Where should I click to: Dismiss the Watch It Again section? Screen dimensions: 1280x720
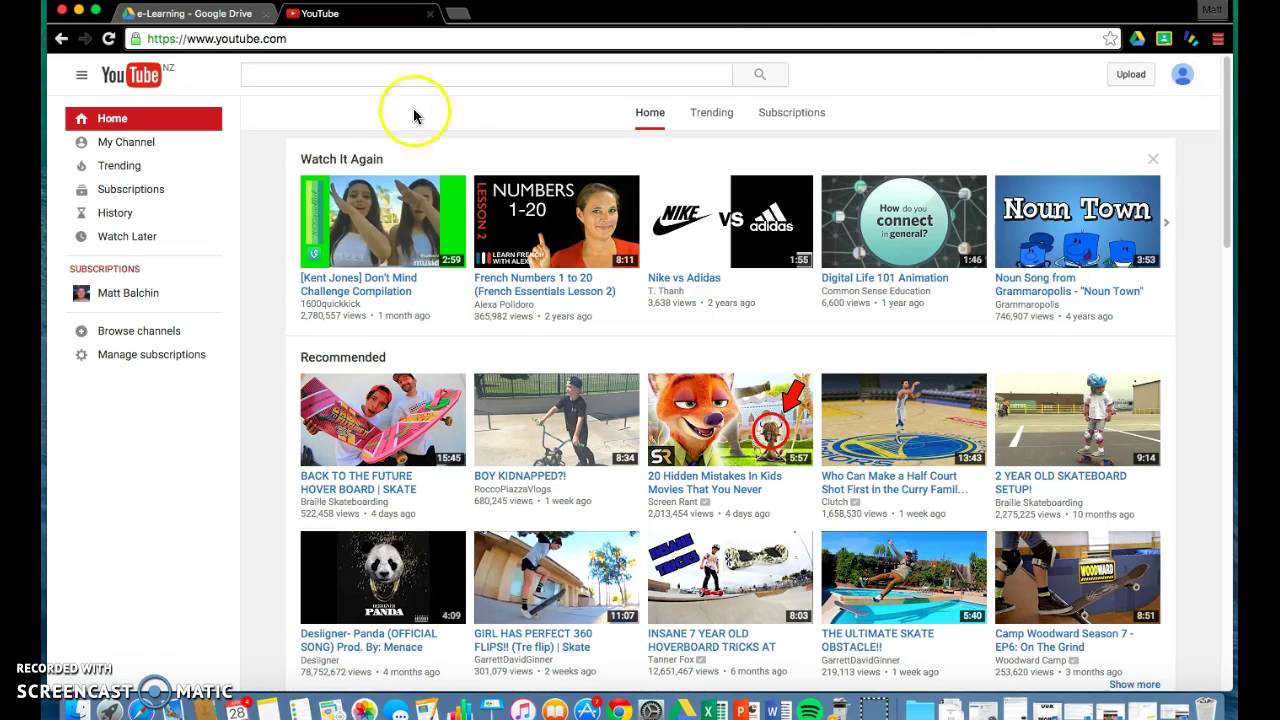(1153, 159)
